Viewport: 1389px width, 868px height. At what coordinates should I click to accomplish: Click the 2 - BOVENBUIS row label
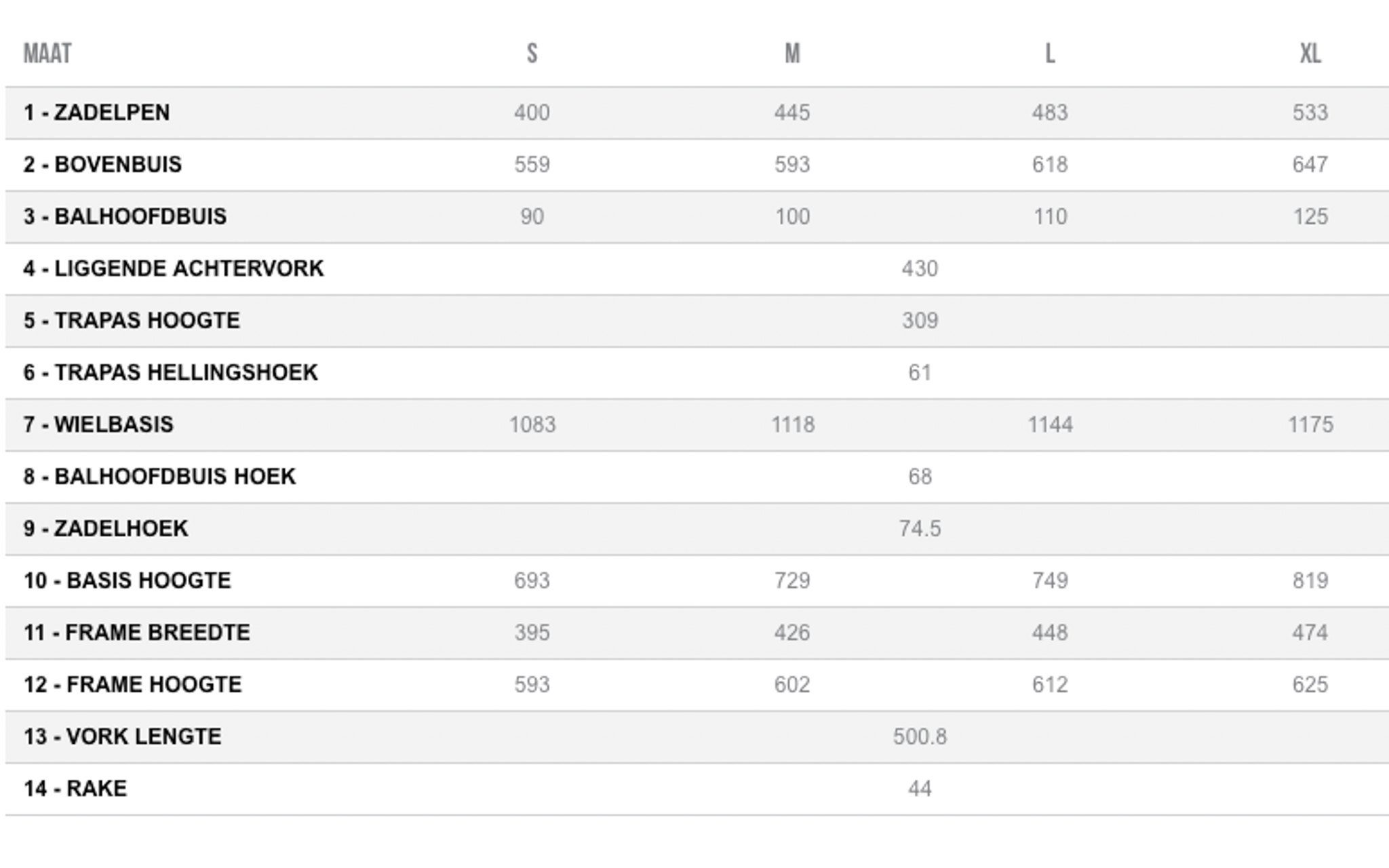(102, 165)
